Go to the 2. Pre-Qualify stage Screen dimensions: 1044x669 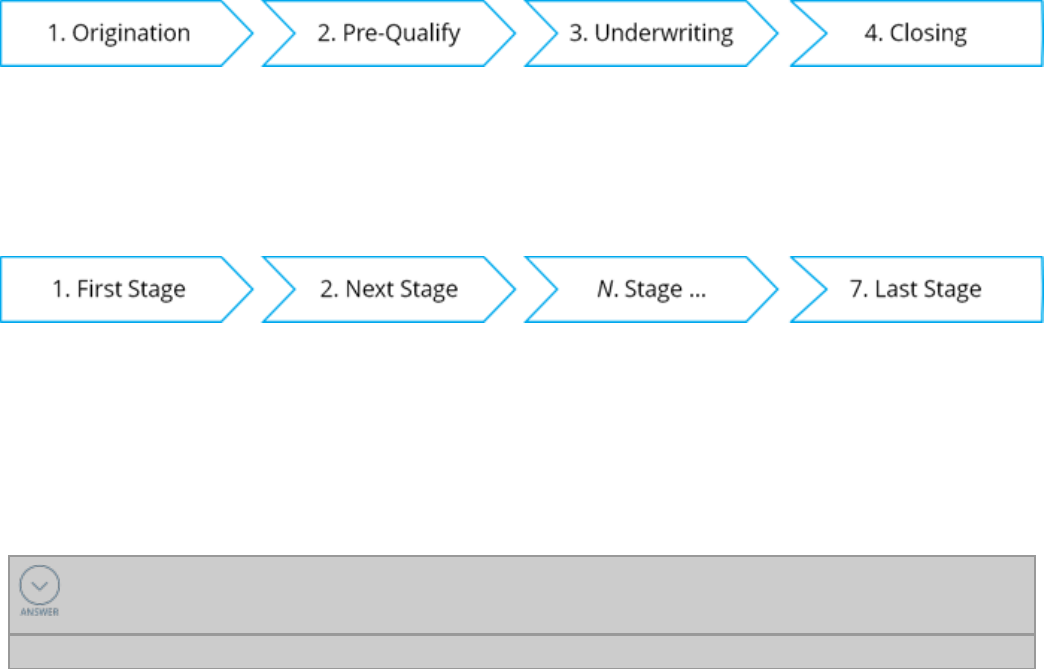coord(388,33)
